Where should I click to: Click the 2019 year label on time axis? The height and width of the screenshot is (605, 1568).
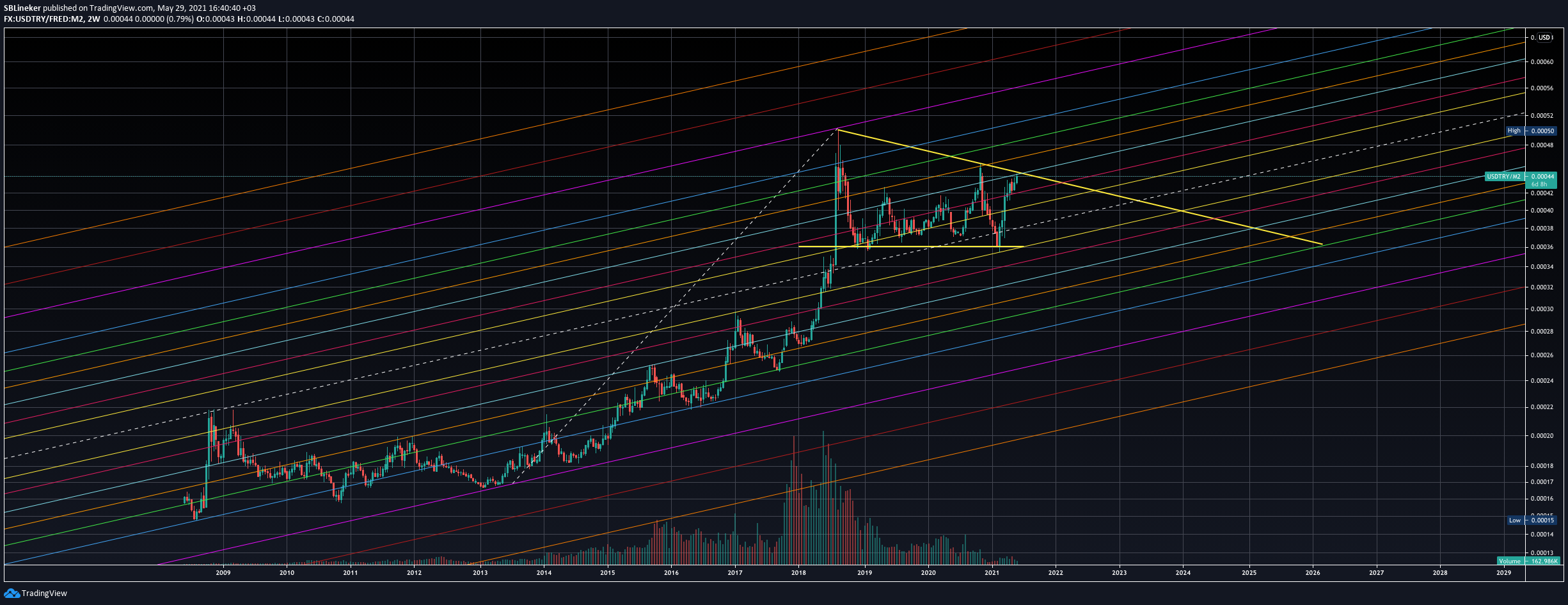coord(865,573)
